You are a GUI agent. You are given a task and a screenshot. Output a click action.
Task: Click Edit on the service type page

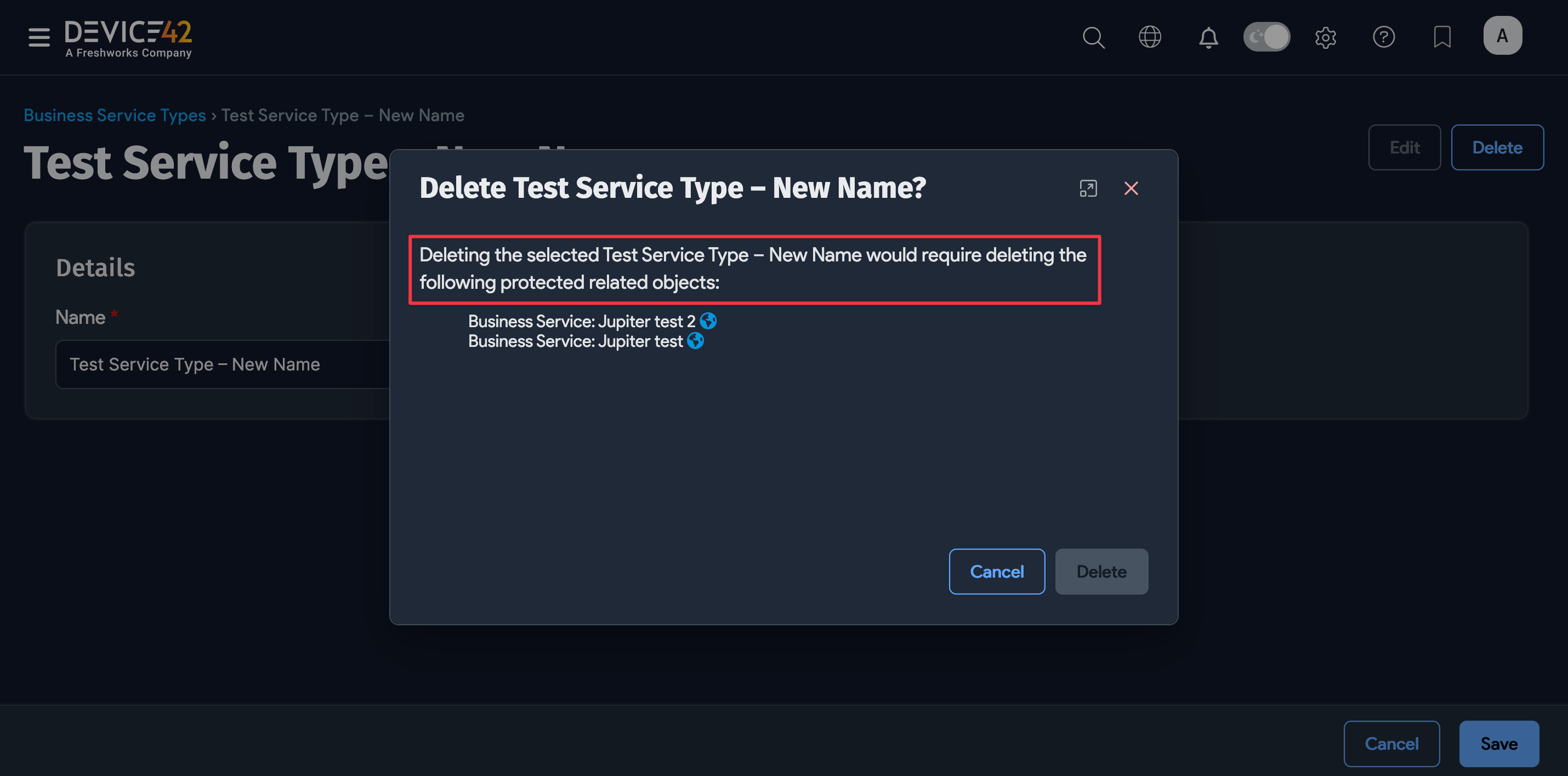[x=1404, y=147]
